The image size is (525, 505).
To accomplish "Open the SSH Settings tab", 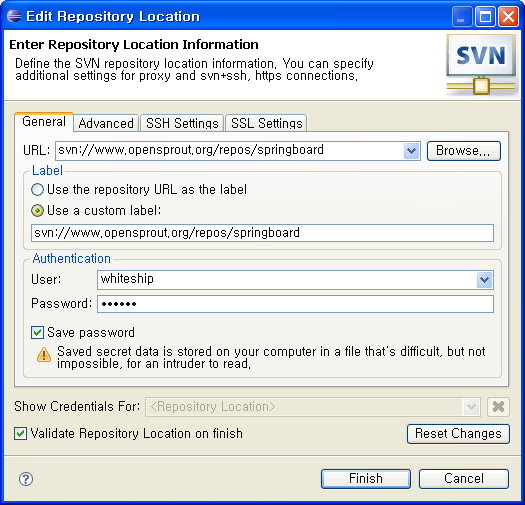I will click(x=182, y=123).
